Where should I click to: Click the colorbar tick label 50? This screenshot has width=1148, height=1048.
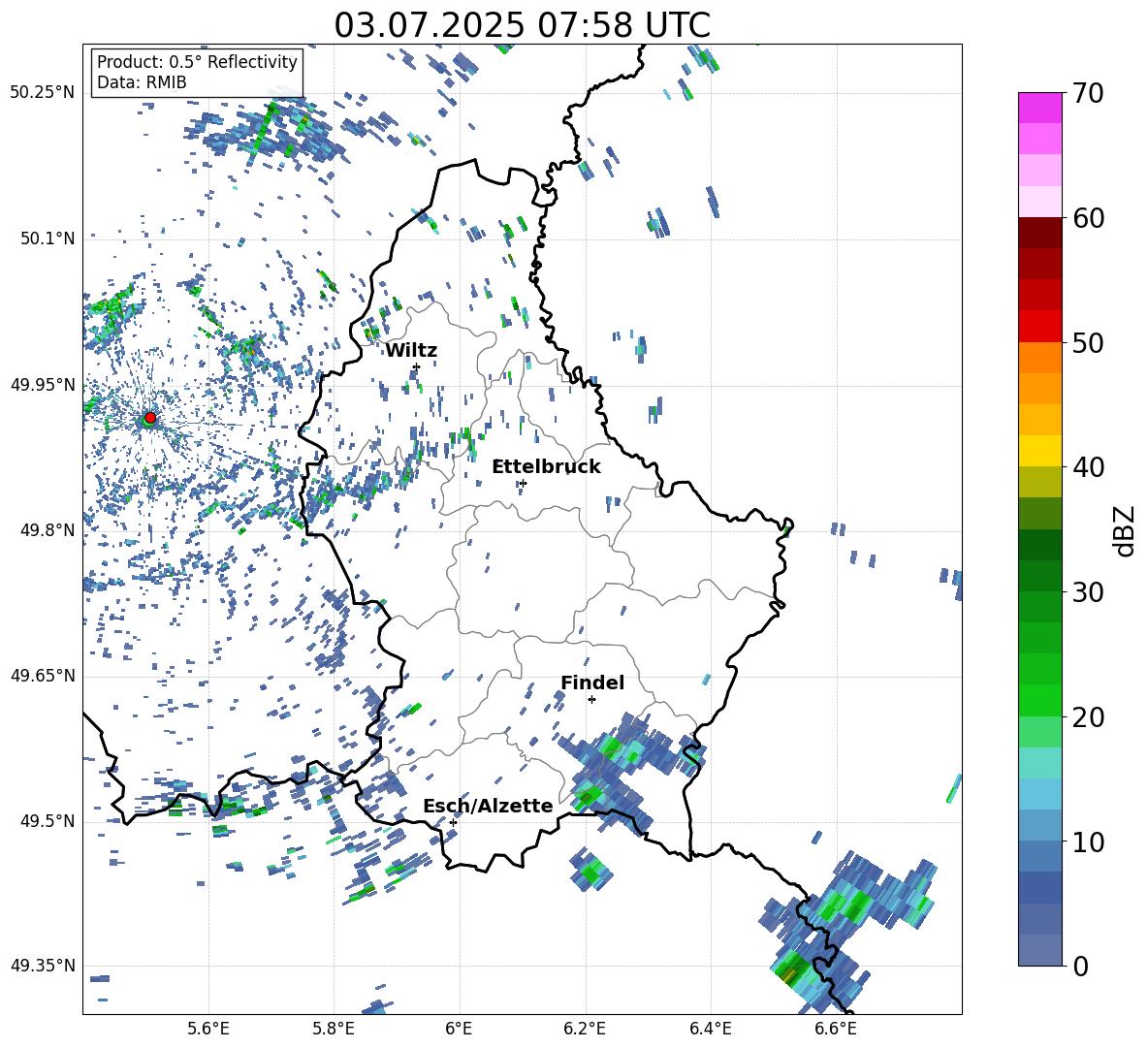point(1089,343)
